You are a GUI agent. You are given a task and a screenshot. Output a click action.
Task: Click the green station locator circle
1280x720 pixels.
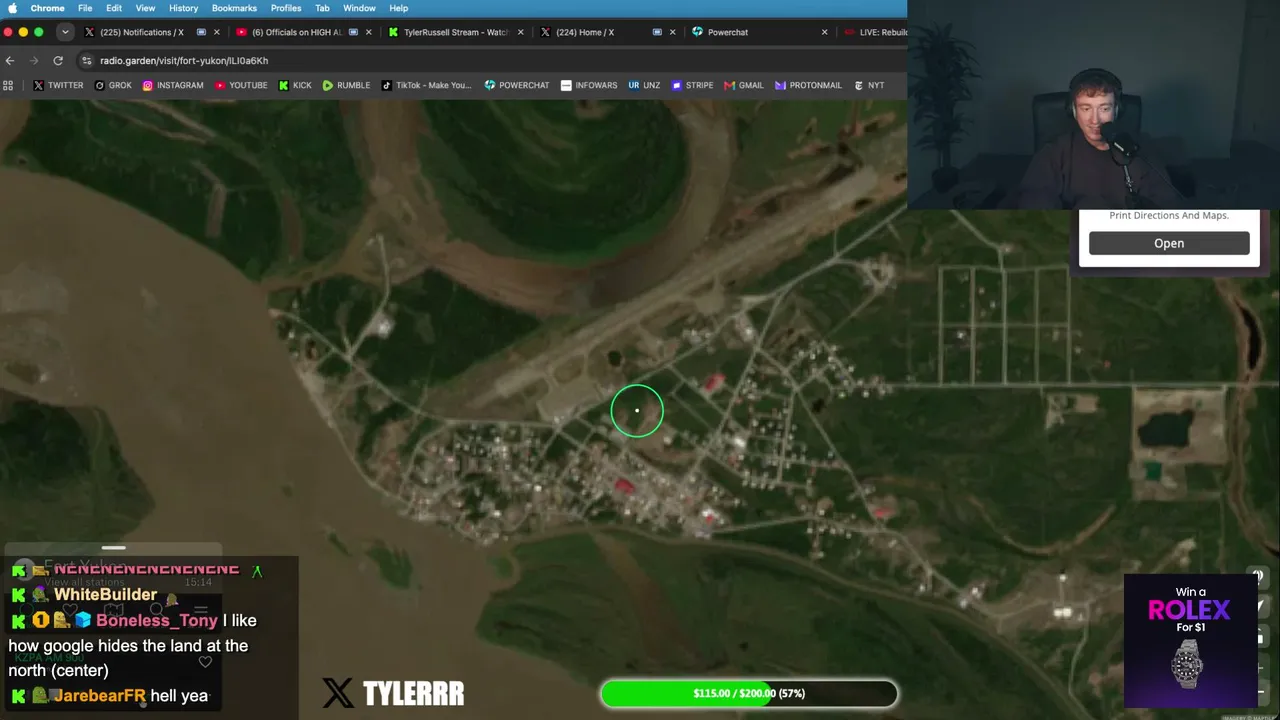pos(637,410)
